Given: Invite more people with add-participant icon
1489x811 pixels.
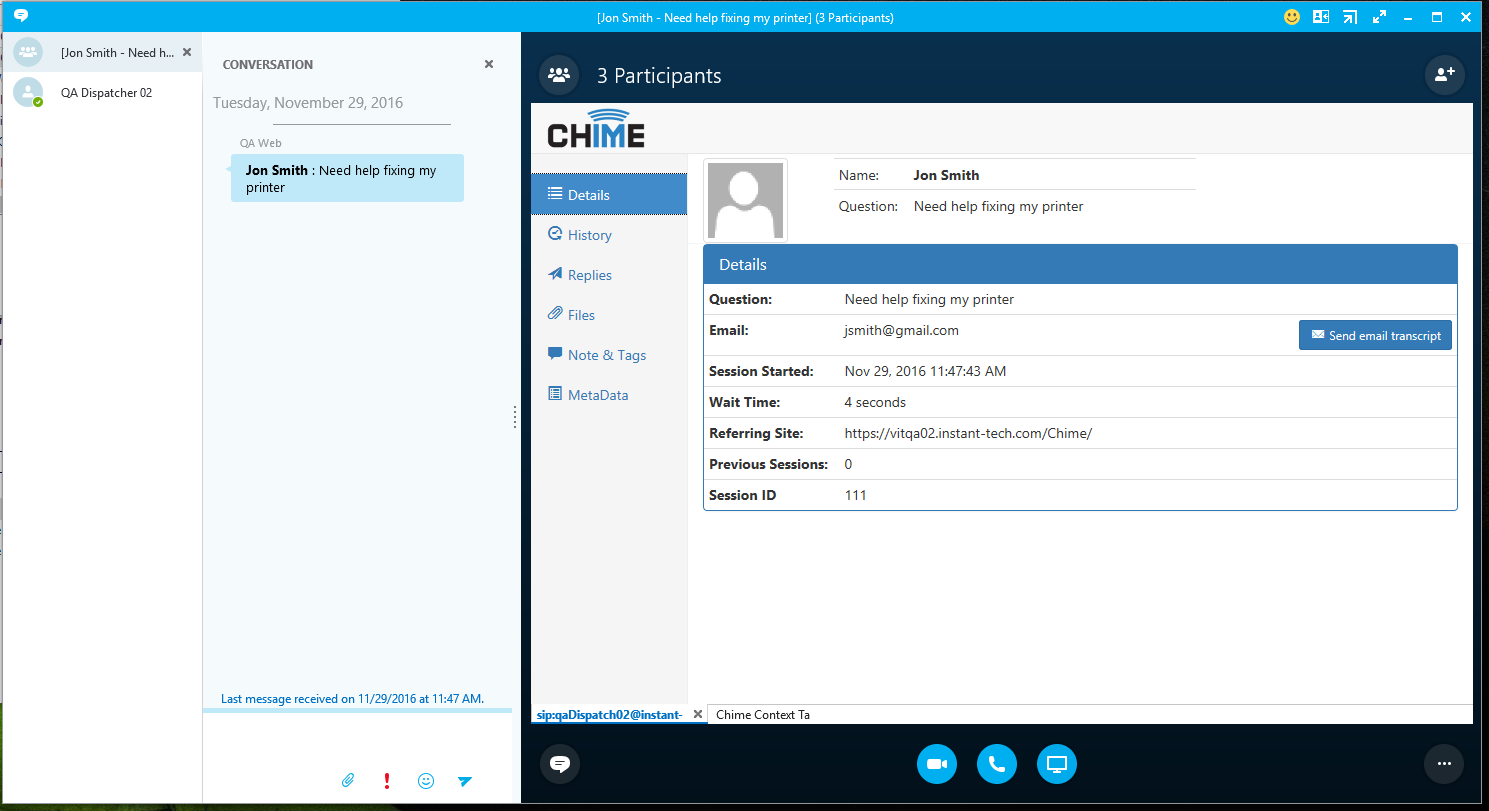Looking at the screenshot, I should 1444,75.
